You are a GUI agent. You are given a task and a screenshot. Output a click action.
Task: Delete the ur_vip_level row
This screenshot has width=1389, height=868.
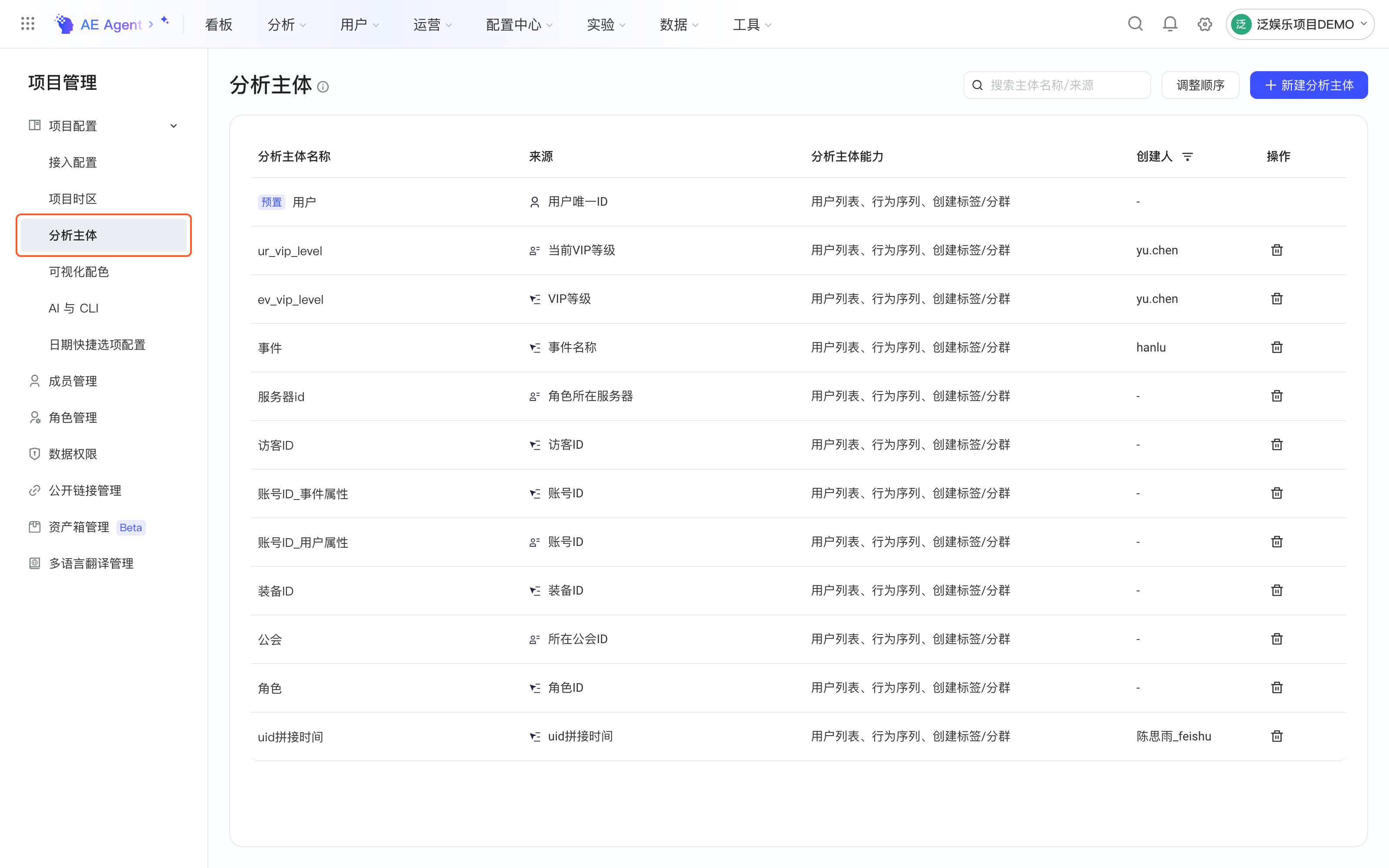(1277, 250)
